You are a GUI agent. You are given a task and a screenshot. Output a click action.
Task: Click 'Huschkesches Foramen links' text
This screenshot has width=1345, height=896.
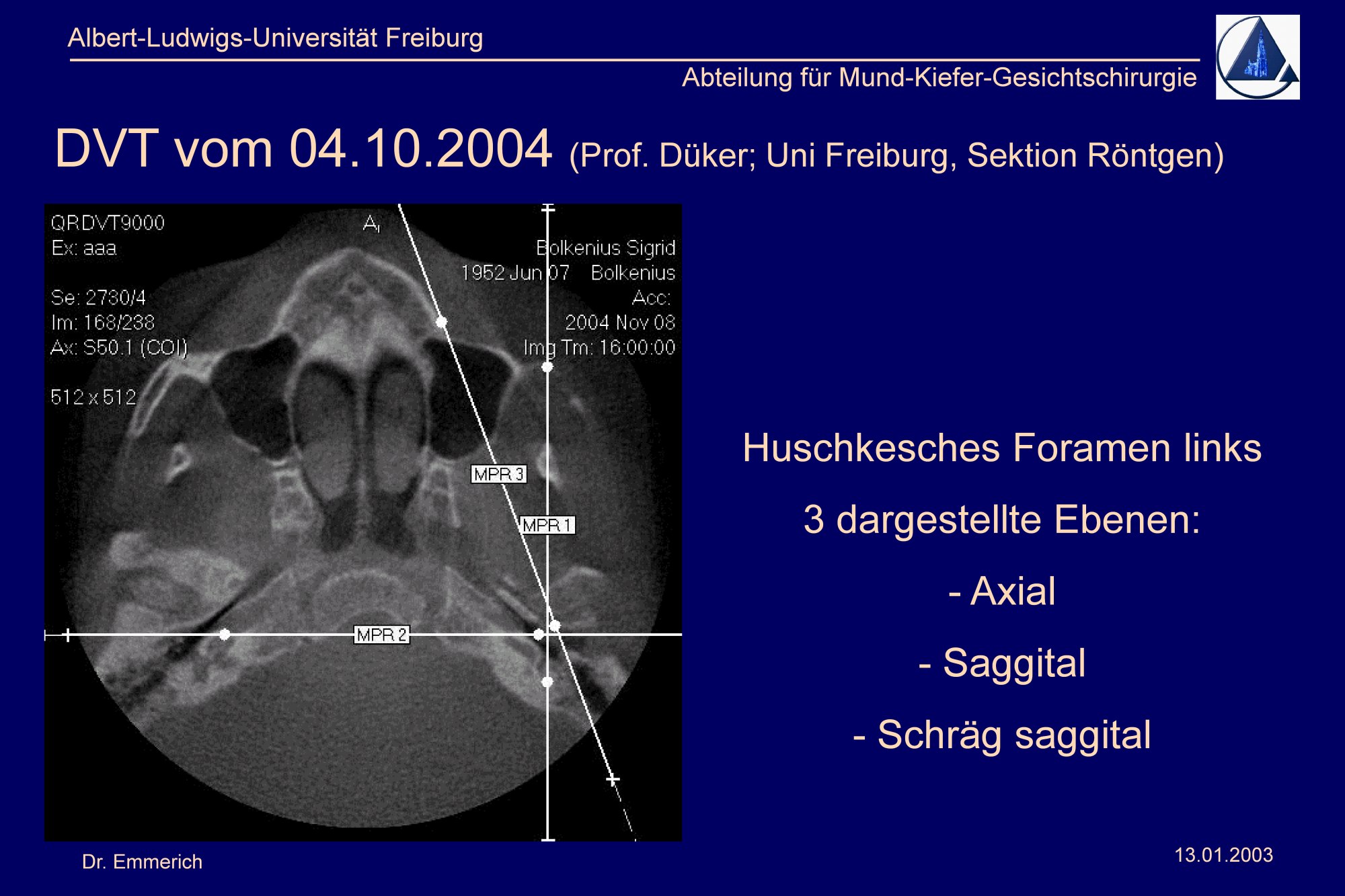pos(1002,448)
